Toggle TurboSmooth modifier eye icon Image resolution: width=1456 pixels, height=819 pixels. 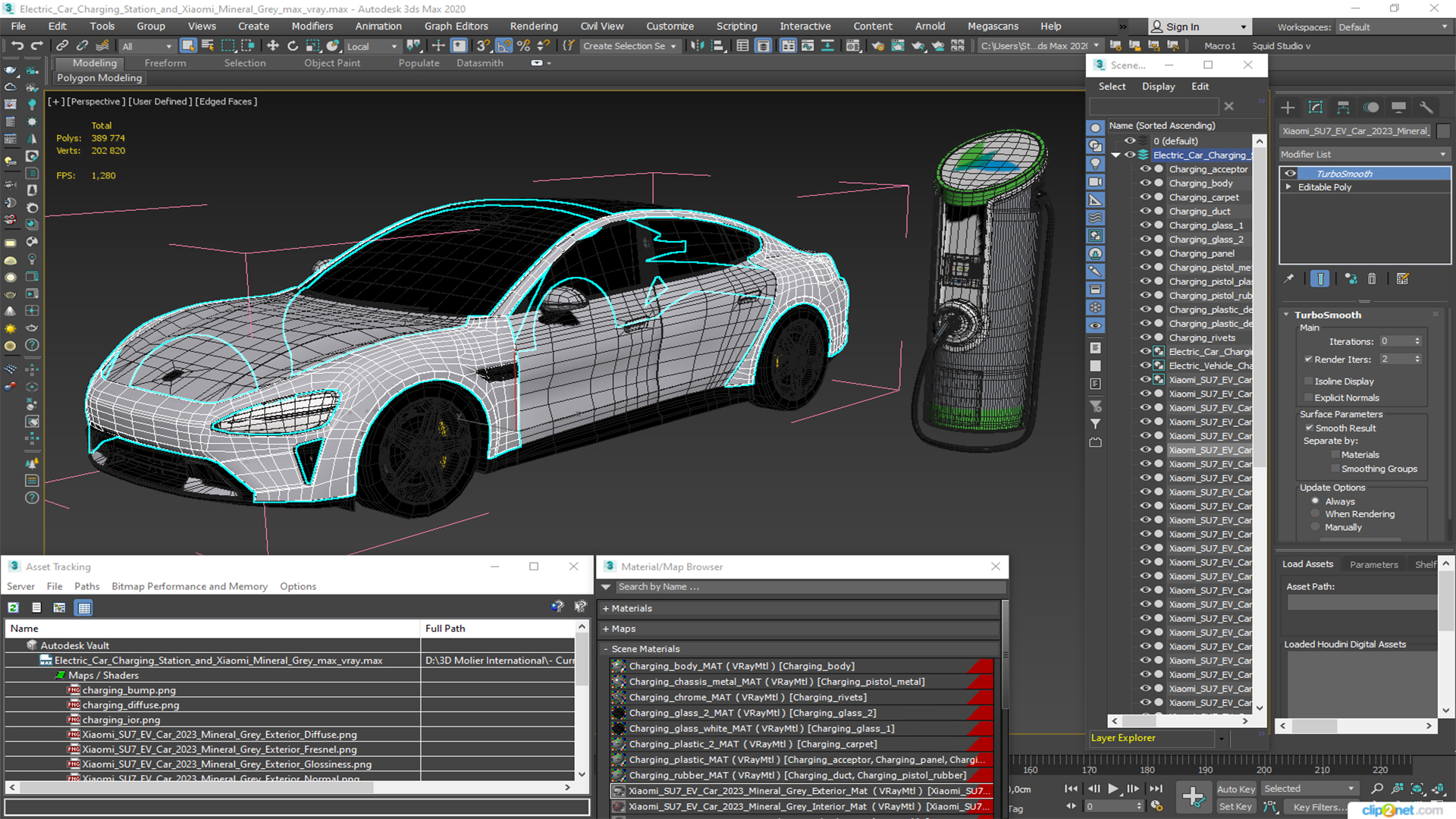tap(1290, 174)
